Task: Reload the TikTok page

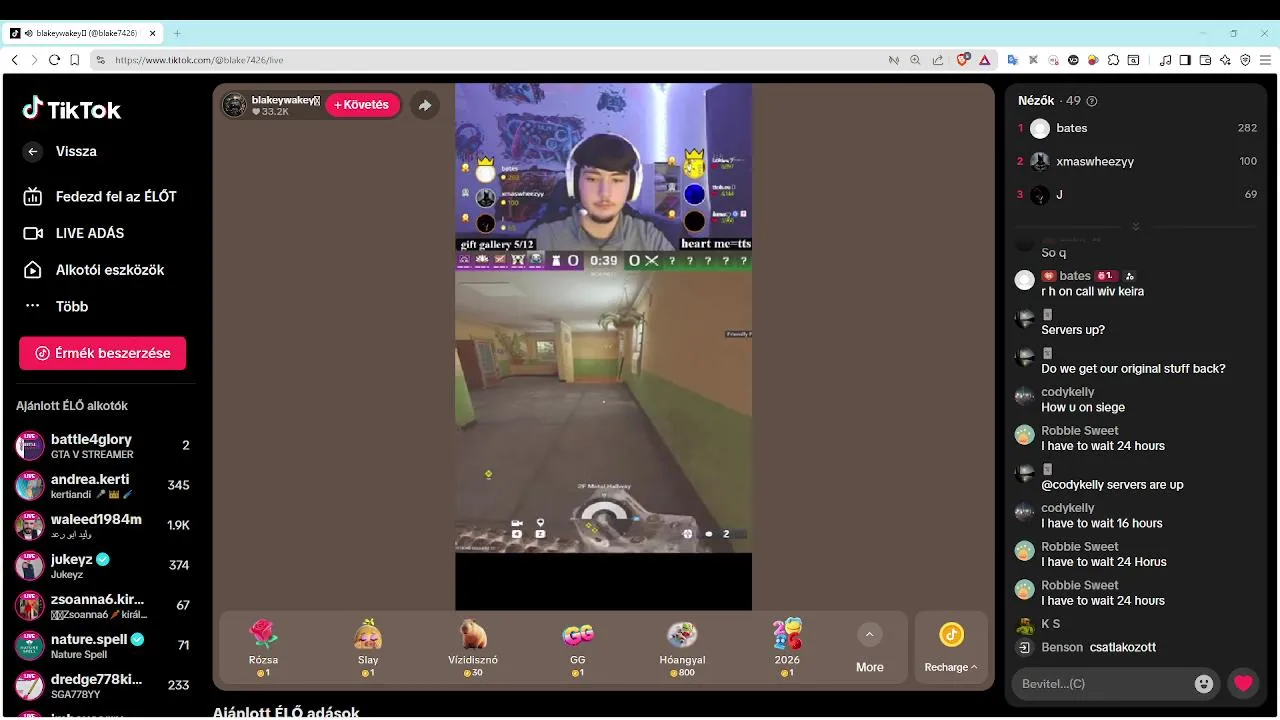Action: (54, 60)
